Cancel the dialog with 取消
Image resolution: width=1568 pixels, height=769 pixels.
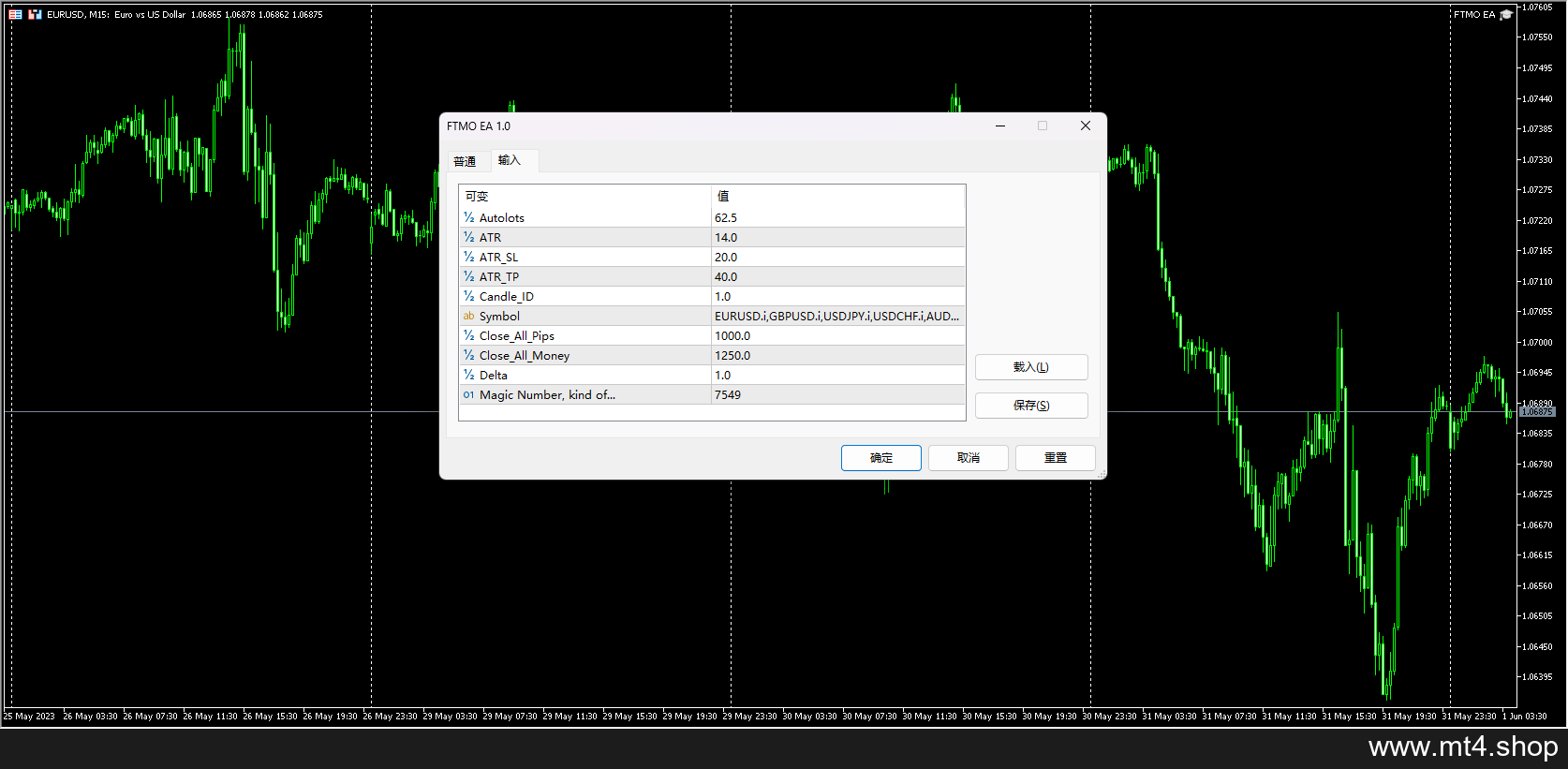[x=969, y=458]
